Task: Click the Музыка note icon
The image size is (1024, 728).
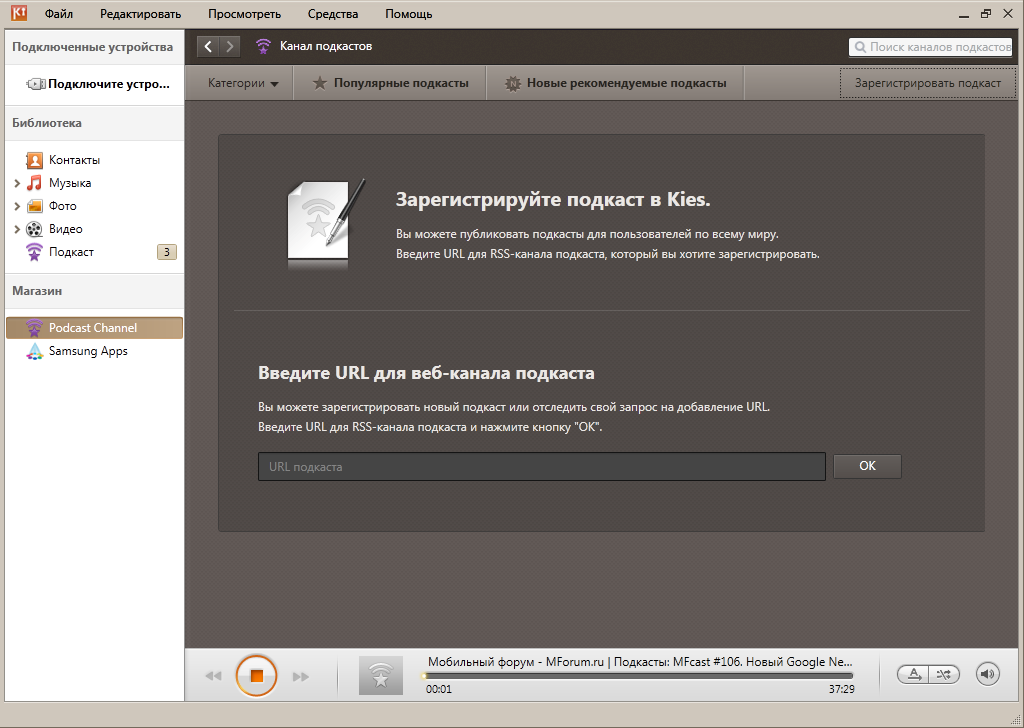Action: pyautogui.click(x=34, y=183)
